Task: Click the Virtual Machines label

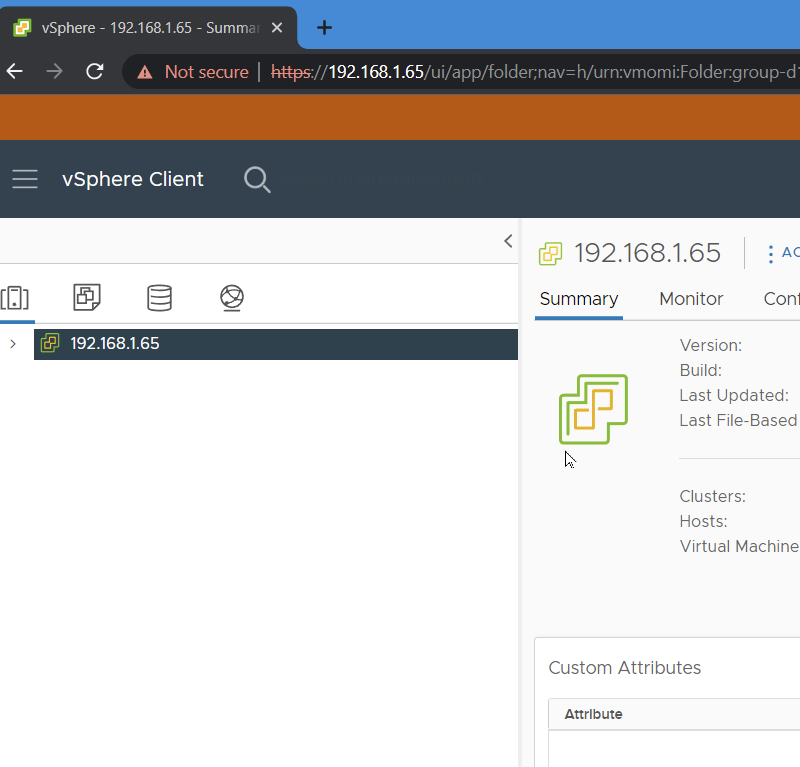Action: (740, 547)
